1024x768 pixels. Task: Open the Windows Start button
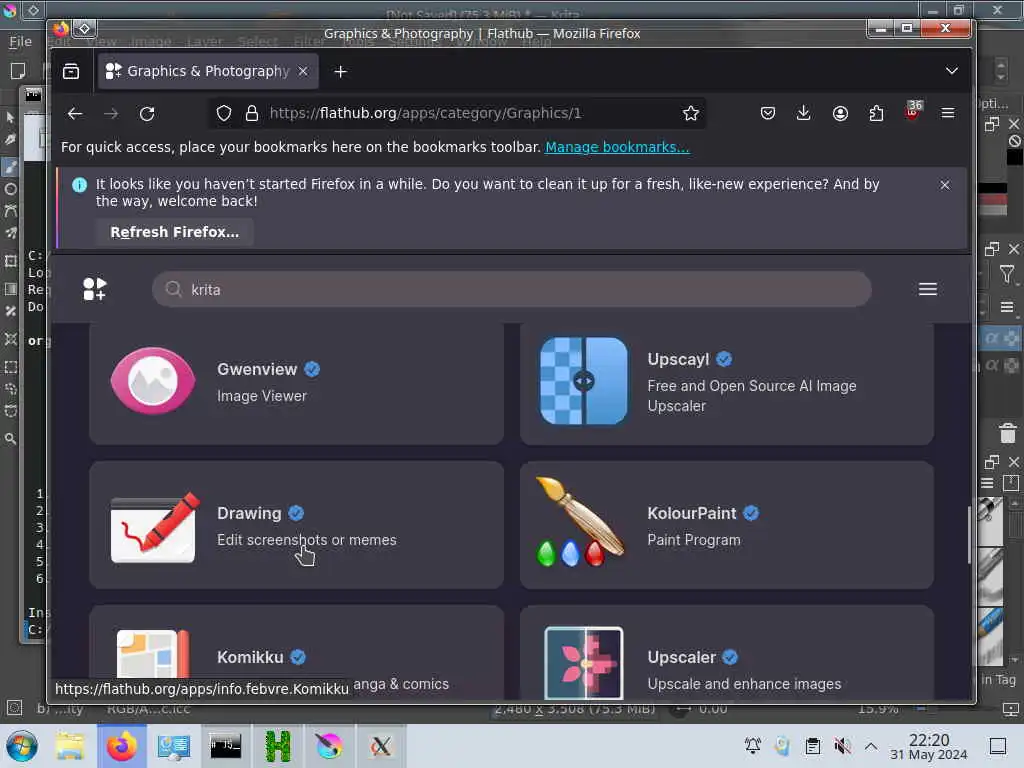click(x=22, y=746)
